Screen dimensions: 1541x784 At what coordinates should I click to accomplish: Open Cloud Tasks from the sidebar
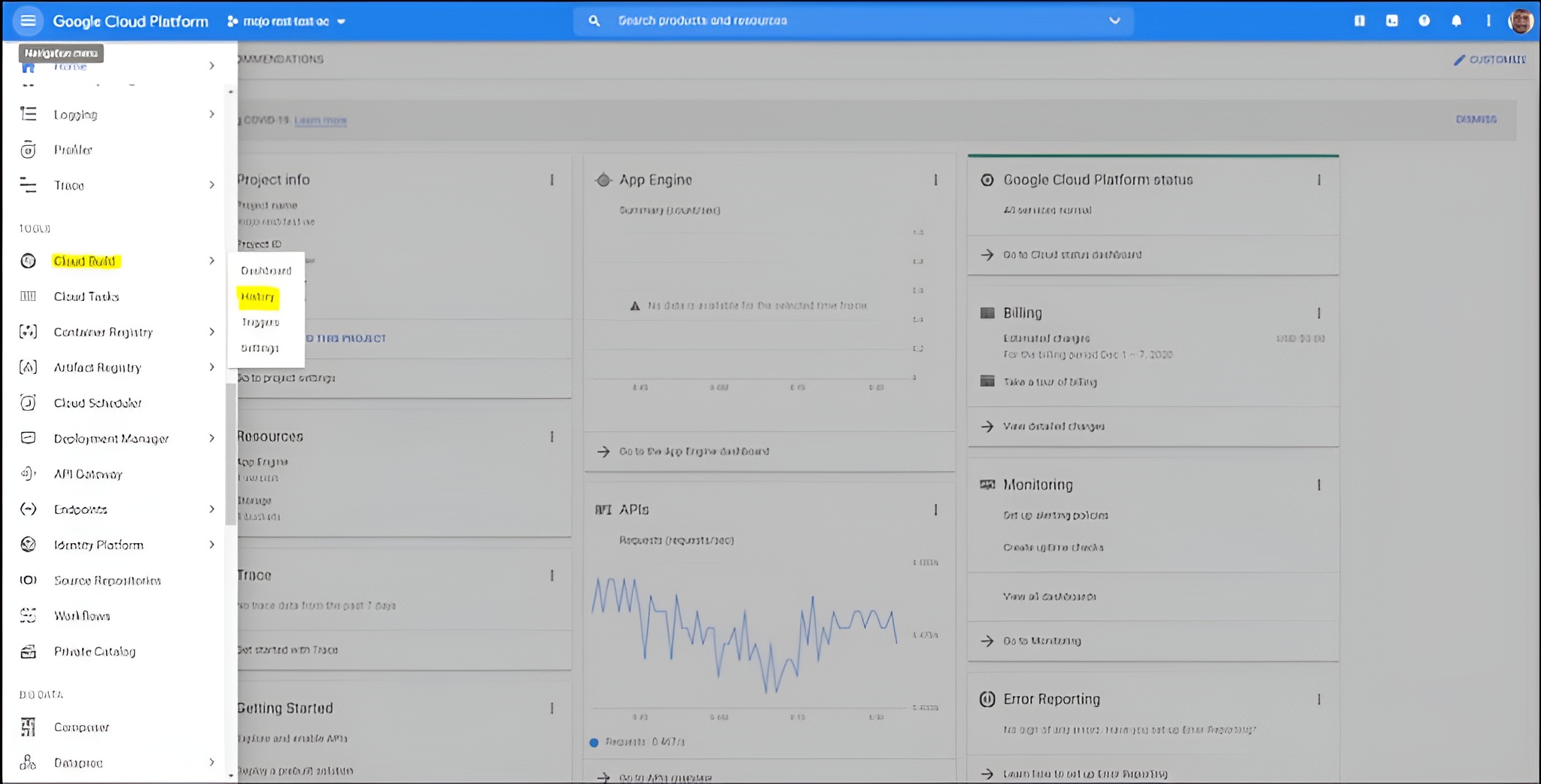click(x=85, y=296)
